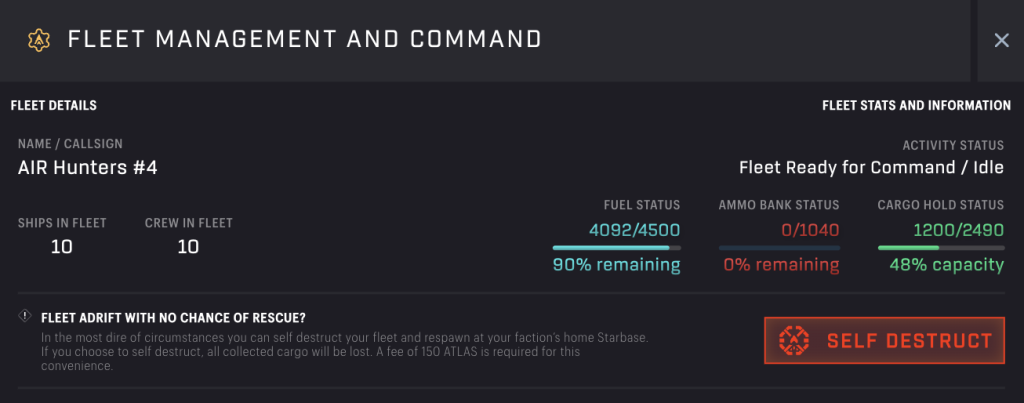Click the Crew in Fleet count
The height and width of the screenshot is (403, 1024).
[x=188, y=246]
